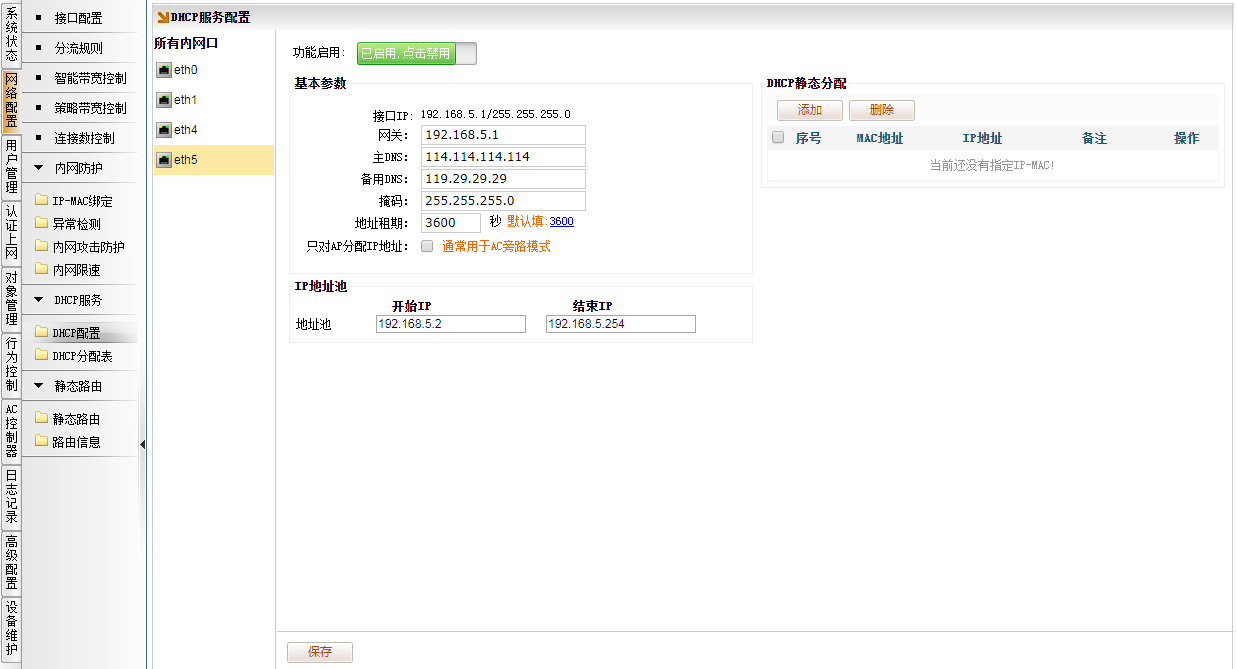Select the eth0 interface port icon
The width and height of the screenshot is (1237, 669).
[164, 70]
